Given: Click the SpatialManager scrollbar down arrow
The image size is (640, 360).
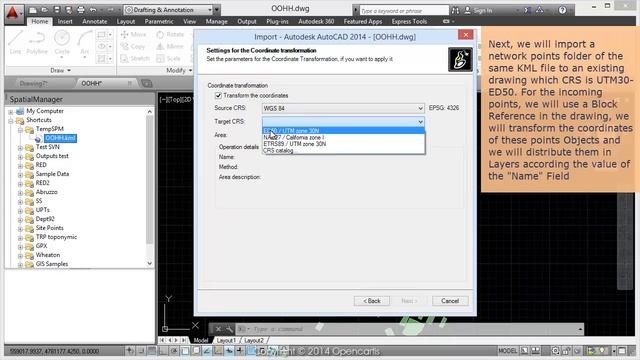Looking at the screenshot, I should (x=149, y=264).
